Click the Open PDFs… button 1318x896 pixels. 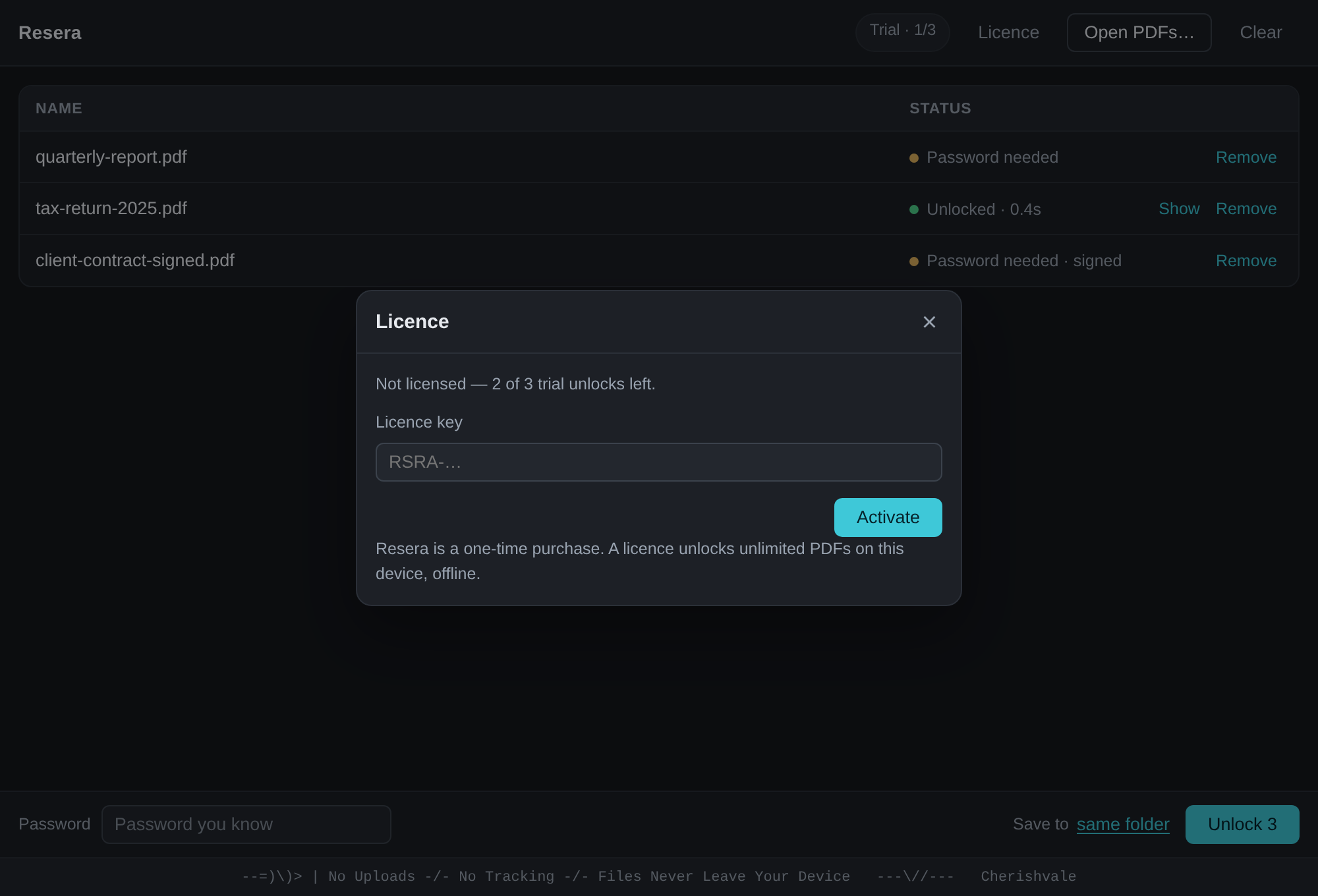pos(1139,32)
